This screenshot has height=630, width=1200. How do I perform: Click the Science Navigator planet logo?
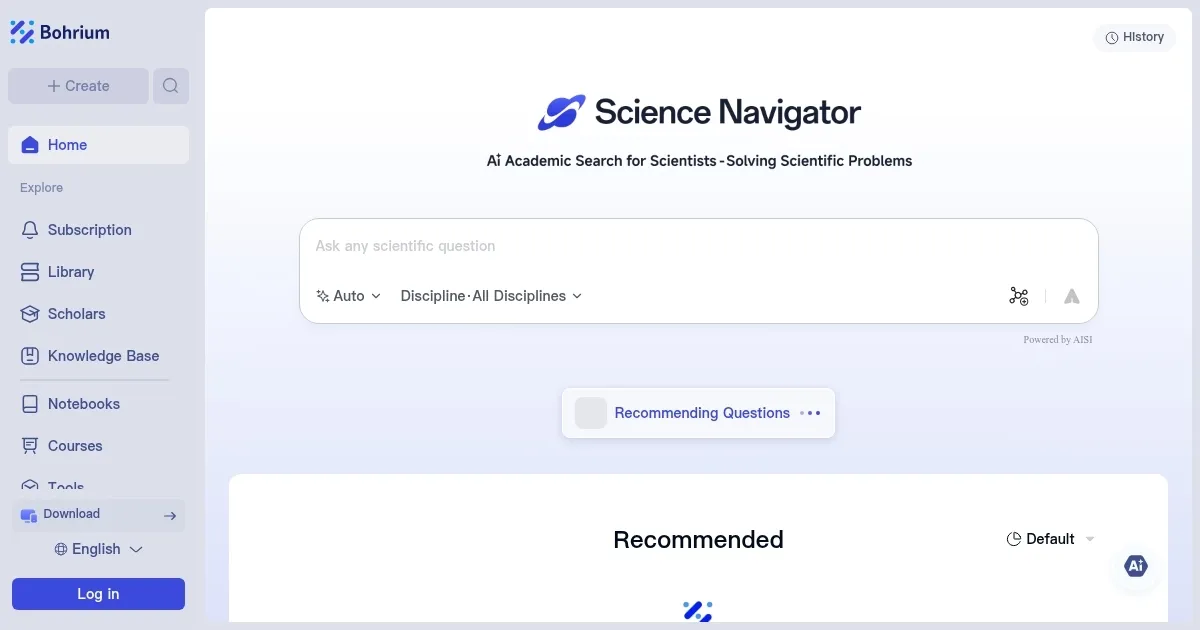coord(561,113)
